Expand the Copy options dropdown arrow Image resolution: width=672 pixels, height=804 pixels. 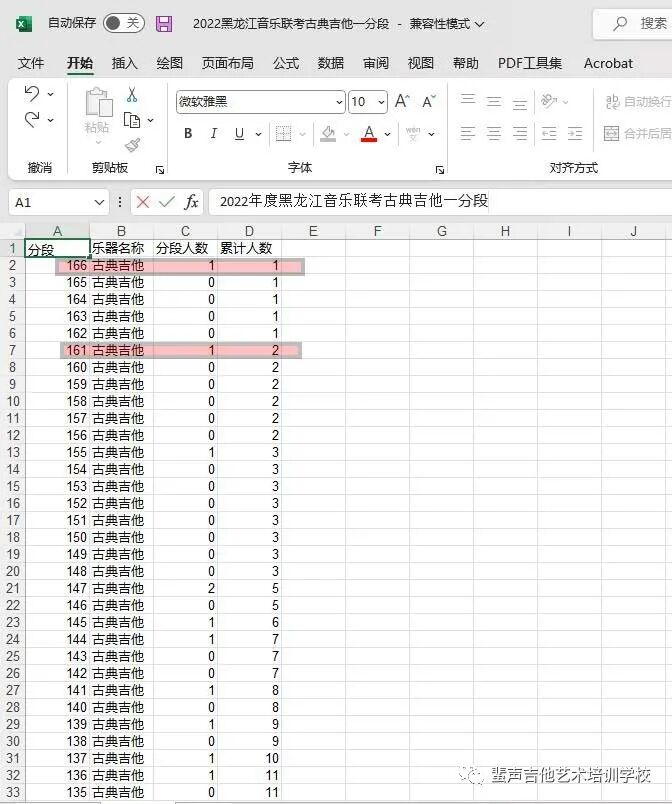150,120
